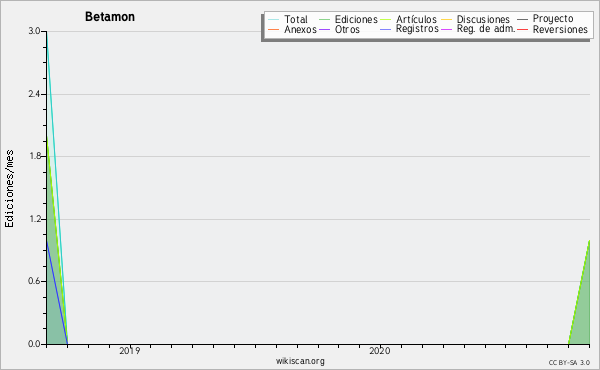The image size is (600, 370).
Task: Click the 'Ediciones/mes' y-axis title
Action: [x=10, y=189]
